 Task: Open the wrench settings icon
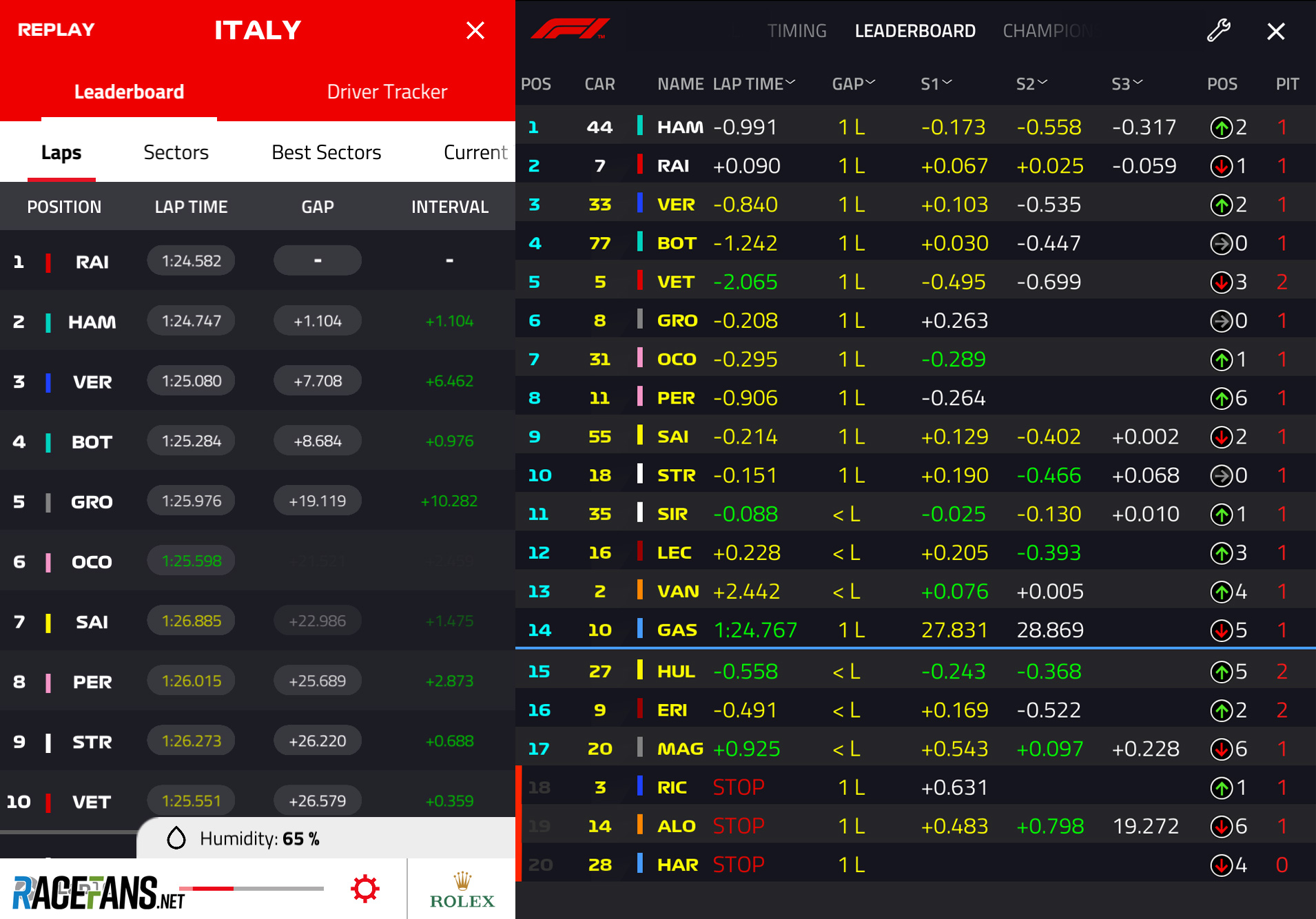click(x=1219, y=30)
